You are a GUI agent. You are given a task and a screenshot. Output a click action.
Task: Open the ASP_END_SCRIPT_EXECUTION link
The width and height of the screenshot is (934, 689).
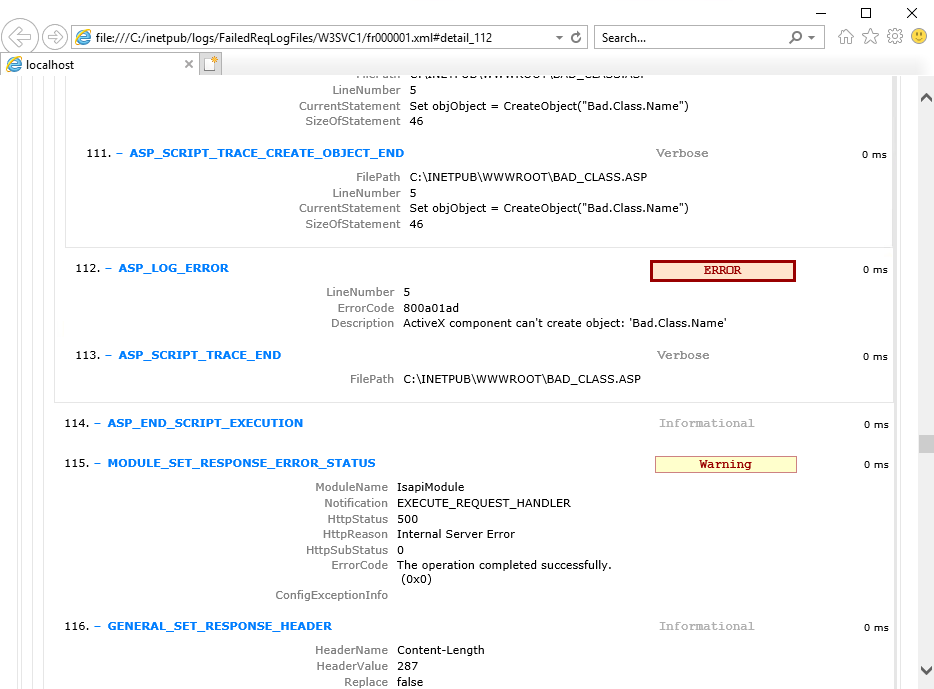tap(205, 423)
